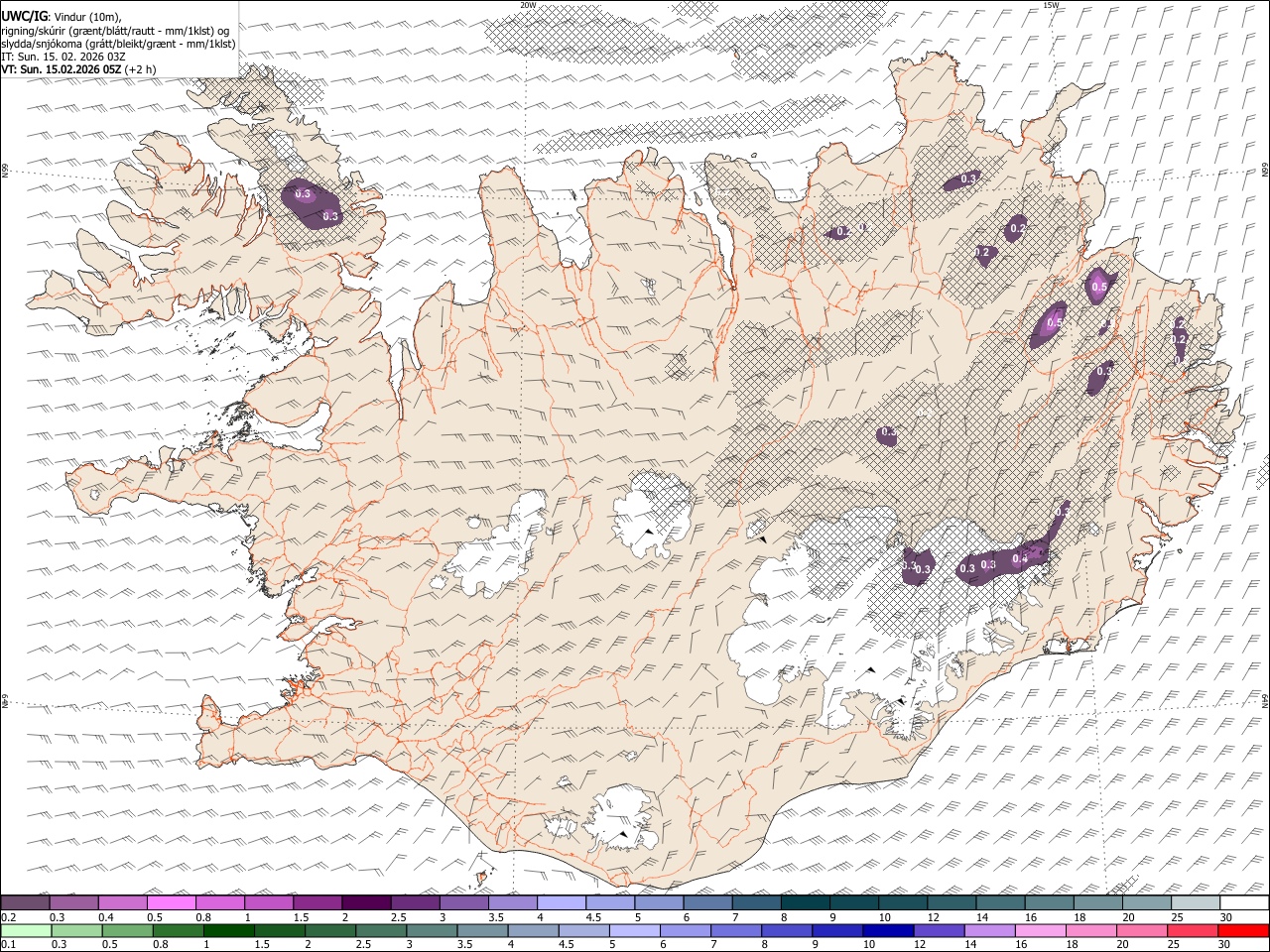Viewport: 1270px width, 952px height.
Task: Click the 0.2 swatch in the upper purple legend row
Action: tap(25, 902)
